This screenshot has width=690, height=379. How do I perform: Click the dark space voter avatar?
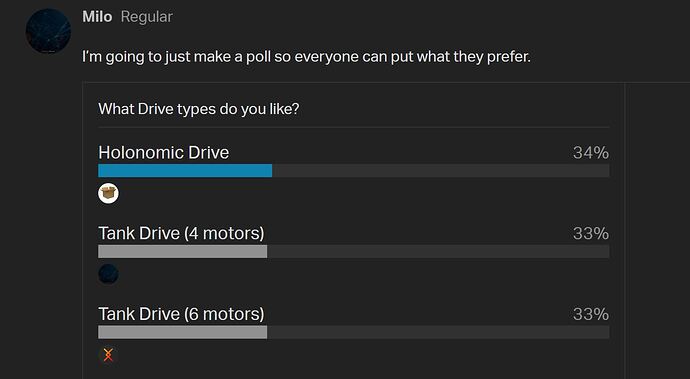pos(108,274)
